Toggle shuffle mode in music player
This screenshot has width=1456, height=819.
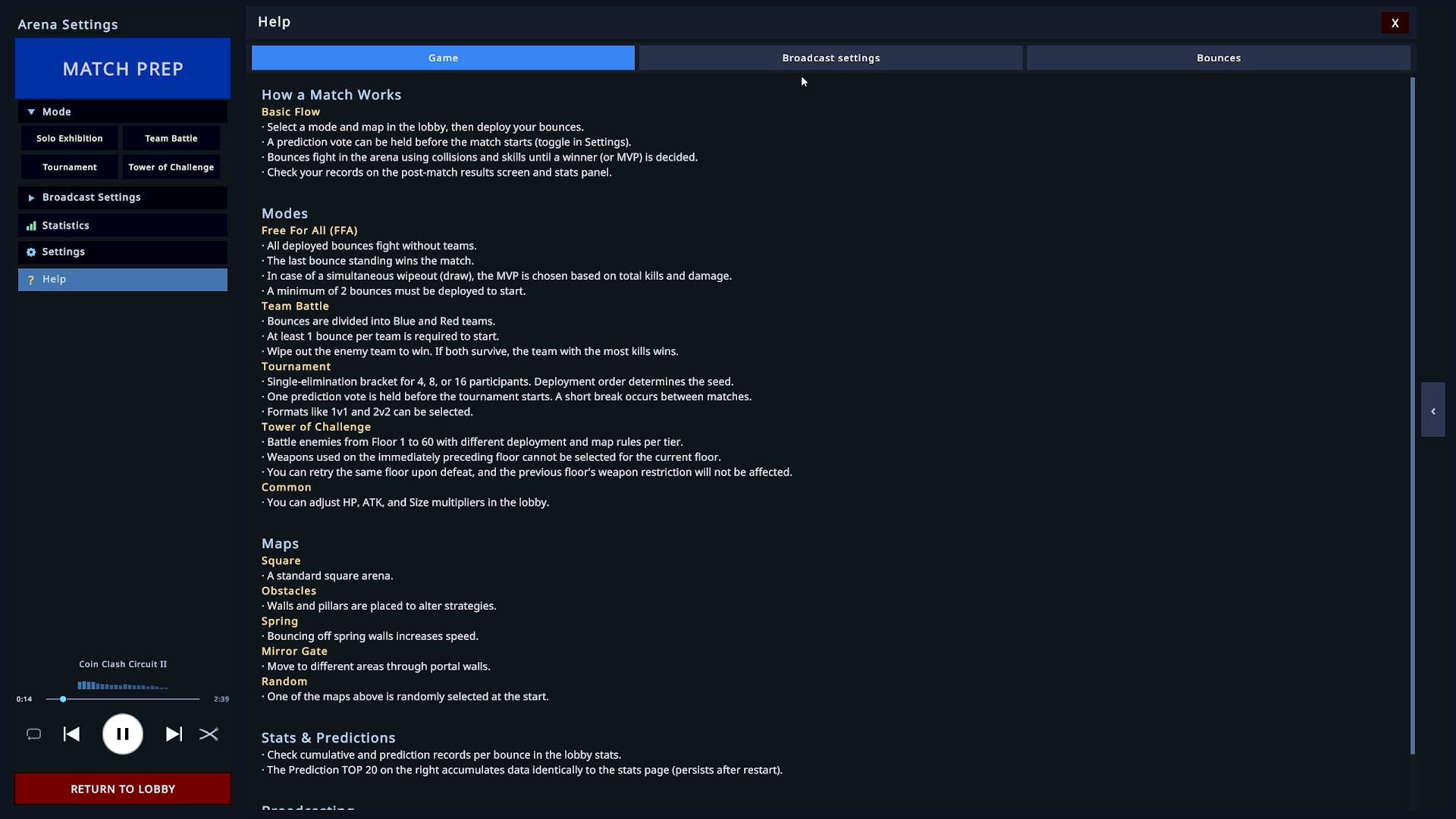coord(209,734)
